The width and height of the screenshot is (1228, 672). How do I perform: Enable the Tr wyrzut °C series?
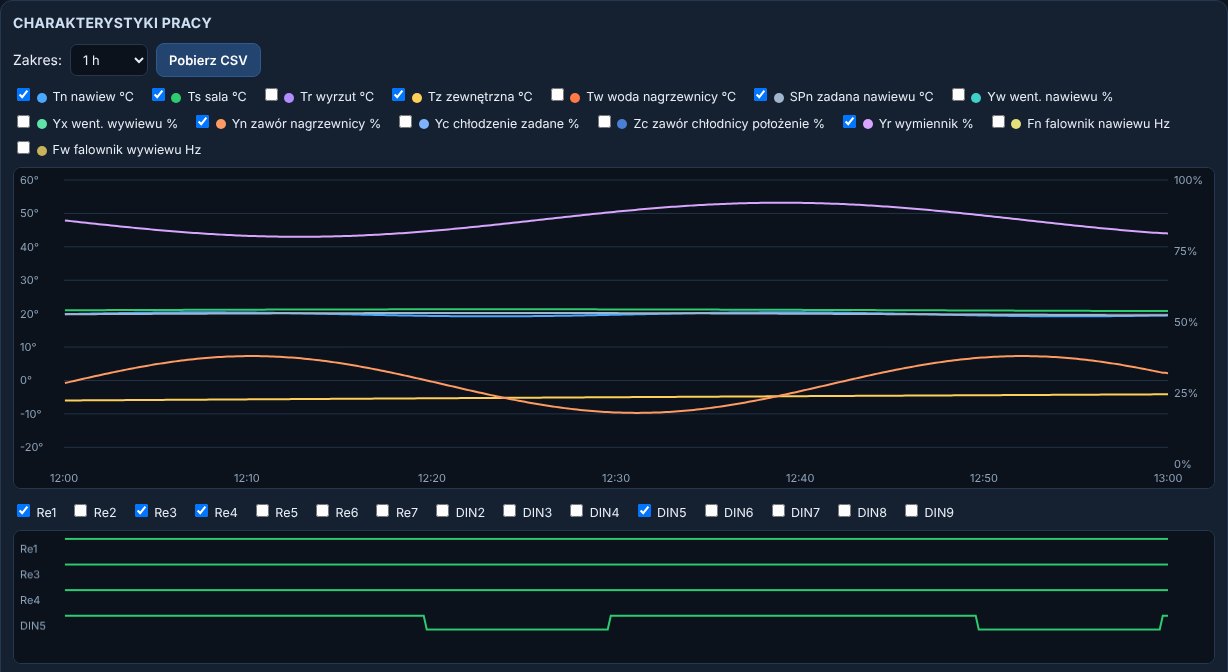click(x=271, y=95)
